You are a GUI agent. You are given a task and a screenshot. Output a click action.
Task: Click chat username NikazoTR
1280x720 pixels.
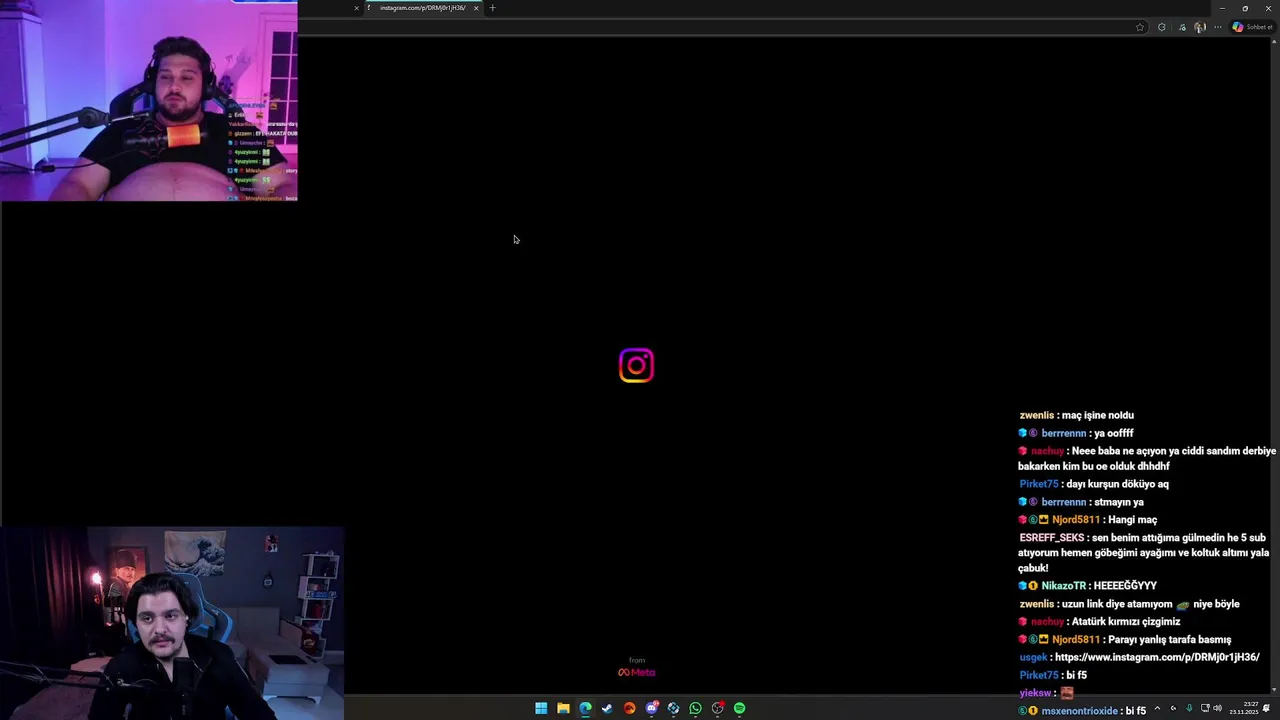click(x=1063, y=586)
